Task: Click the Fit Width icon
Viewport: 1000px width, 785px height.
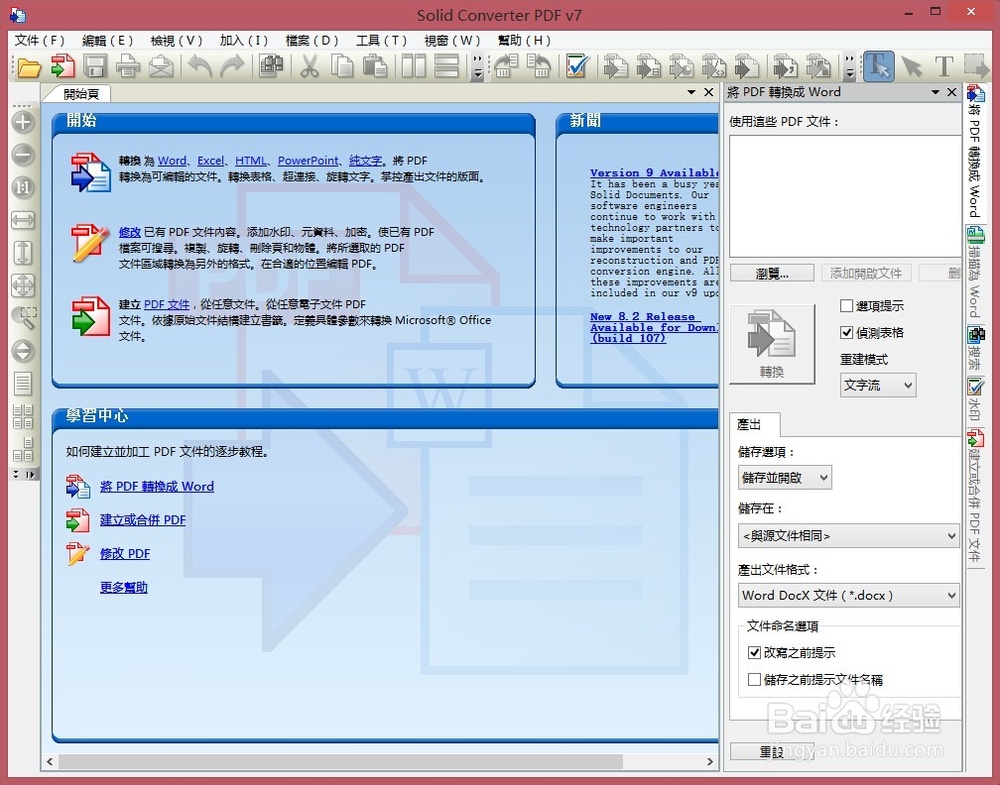Action: [23, 220]
